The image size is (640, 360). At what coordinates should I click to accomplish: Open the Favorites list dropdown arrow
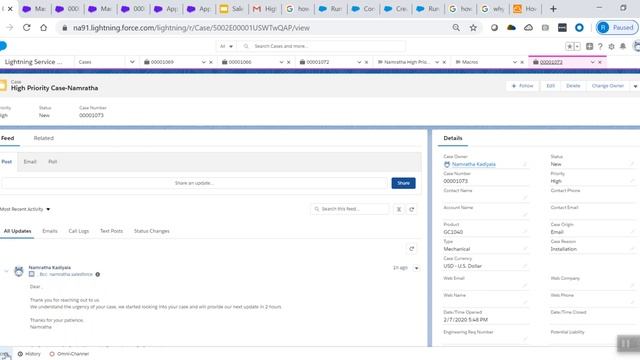tap(577, 47)
